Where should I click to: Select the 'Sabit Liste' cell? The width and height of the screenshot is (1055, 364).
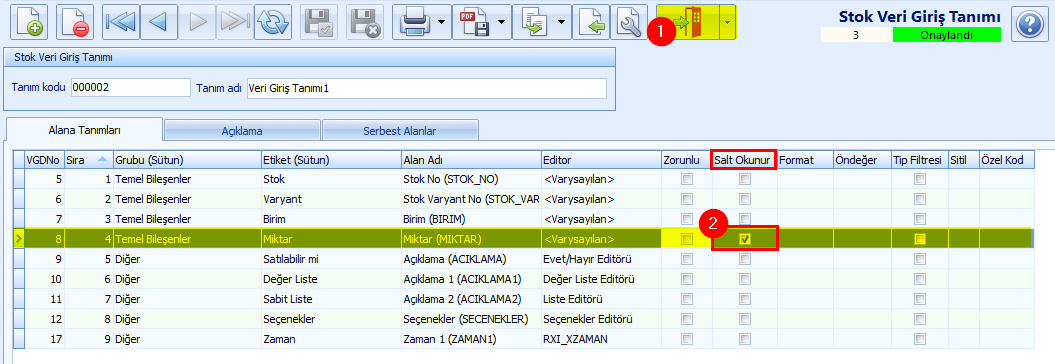(330, 299)
